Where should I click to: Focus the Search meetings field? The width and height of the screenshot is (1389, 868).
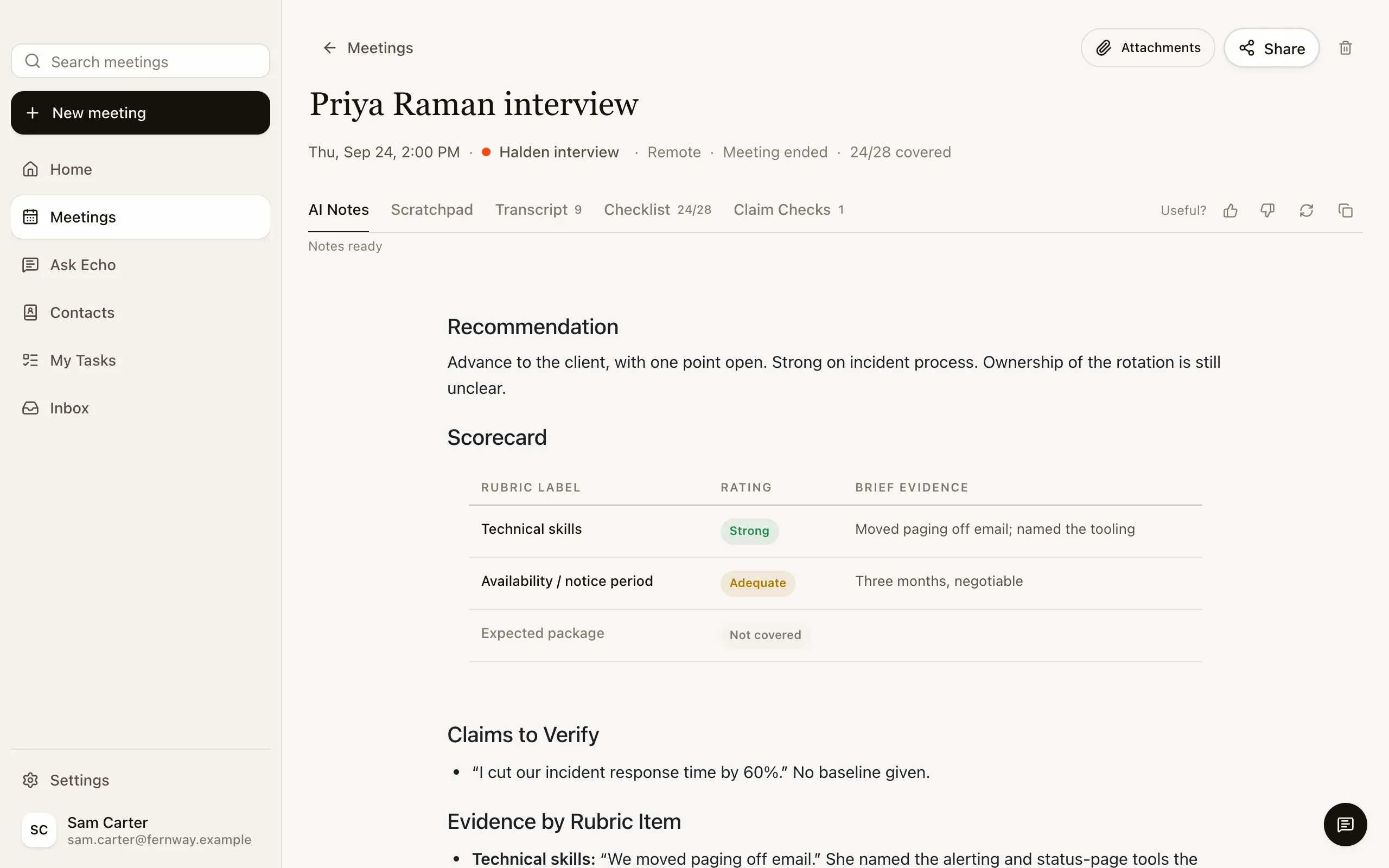(x=140, y=61)
